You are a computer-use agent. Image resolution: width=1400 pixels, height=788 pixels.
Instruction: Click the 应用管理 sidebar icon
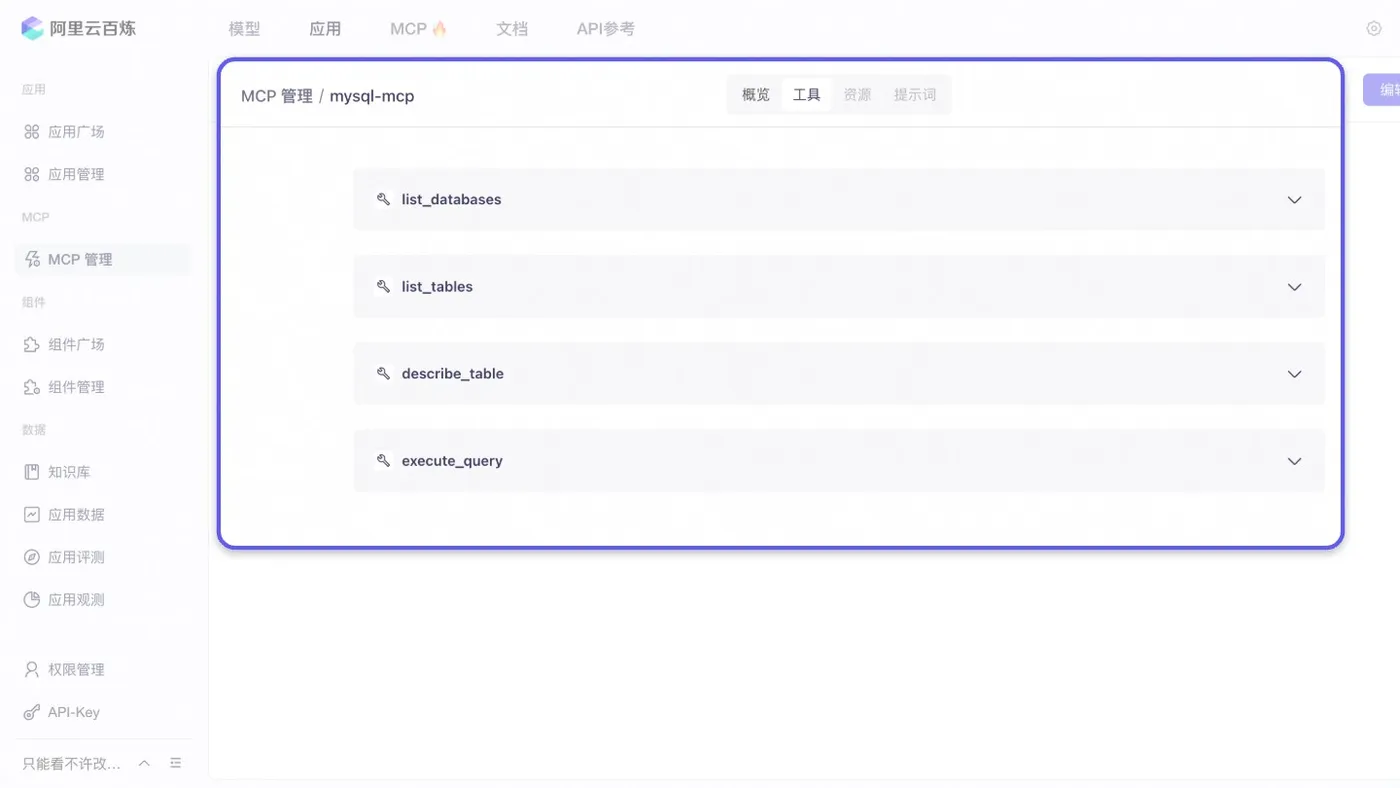[x=32, y=174]
